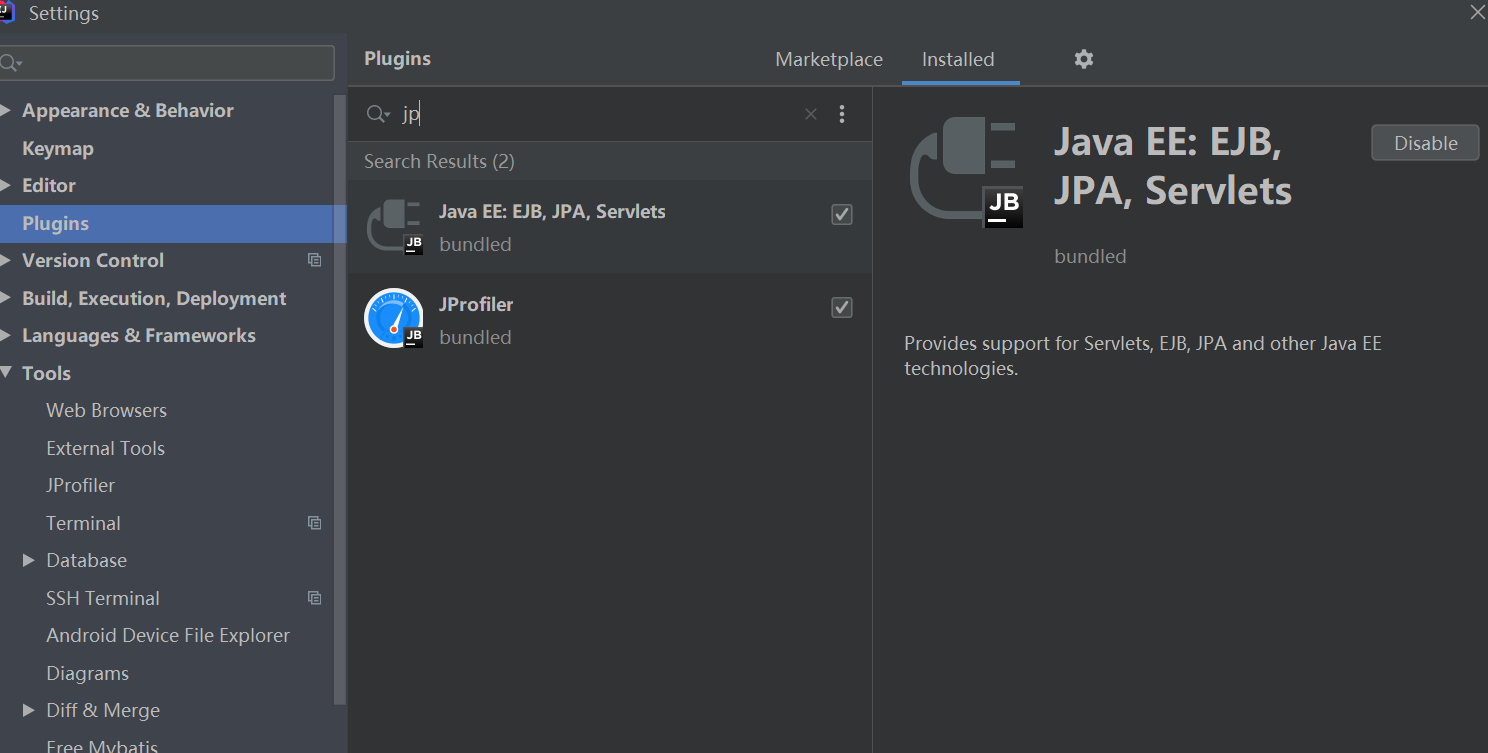Open Android Device File Explorer settings
The width and height of the screenshot is (1488, 753).
[168, 635]
